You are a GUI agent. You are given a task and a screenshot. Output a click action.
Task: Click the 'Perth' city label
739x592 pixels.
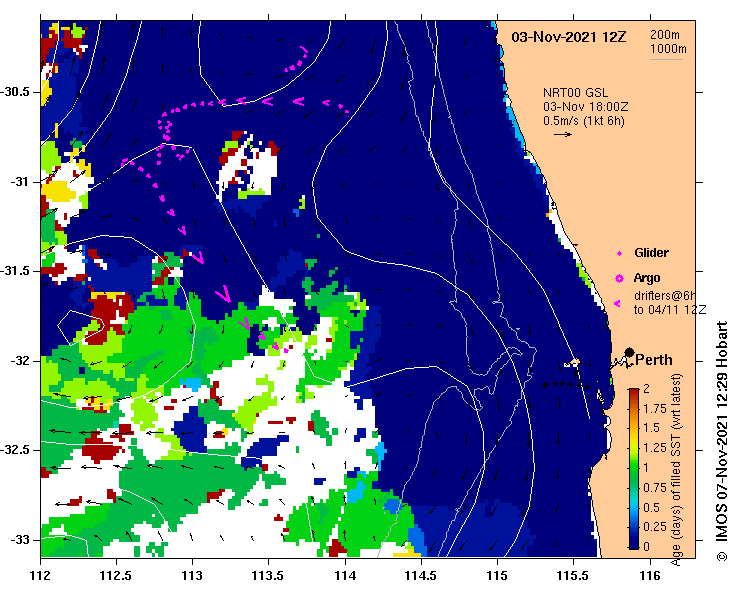pos(654,360)
